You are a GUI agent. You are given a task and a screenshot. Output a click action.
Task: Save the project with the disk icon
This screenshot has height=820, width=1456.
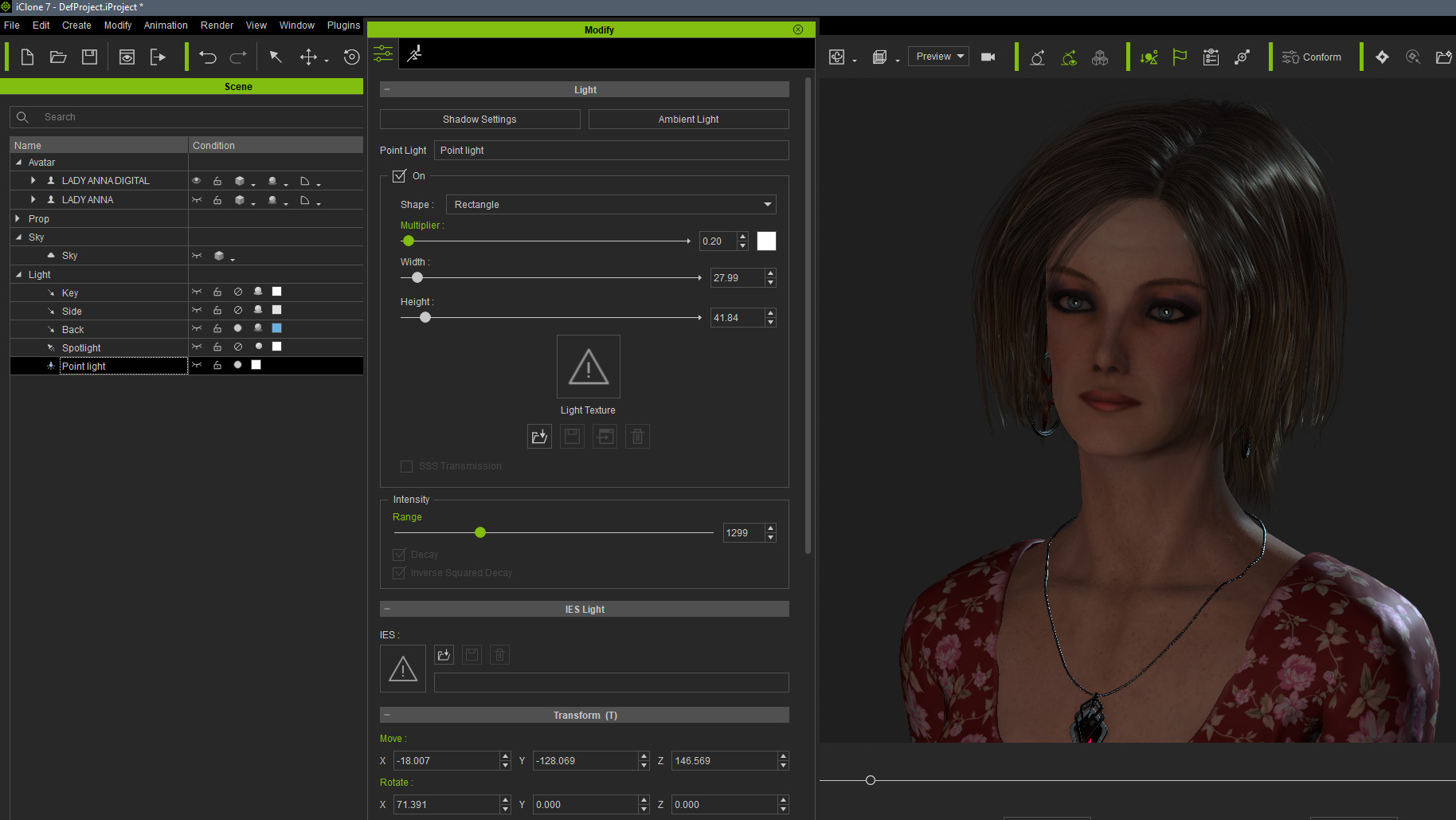click(x=89, y=57)
